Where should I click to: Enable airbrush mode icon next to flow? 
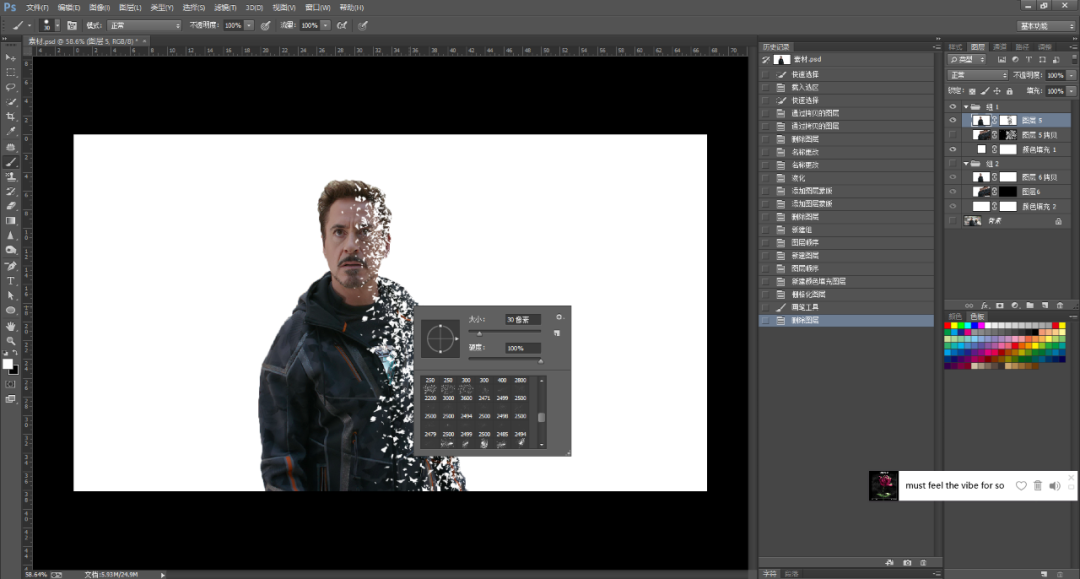click(x=342, y=25)
